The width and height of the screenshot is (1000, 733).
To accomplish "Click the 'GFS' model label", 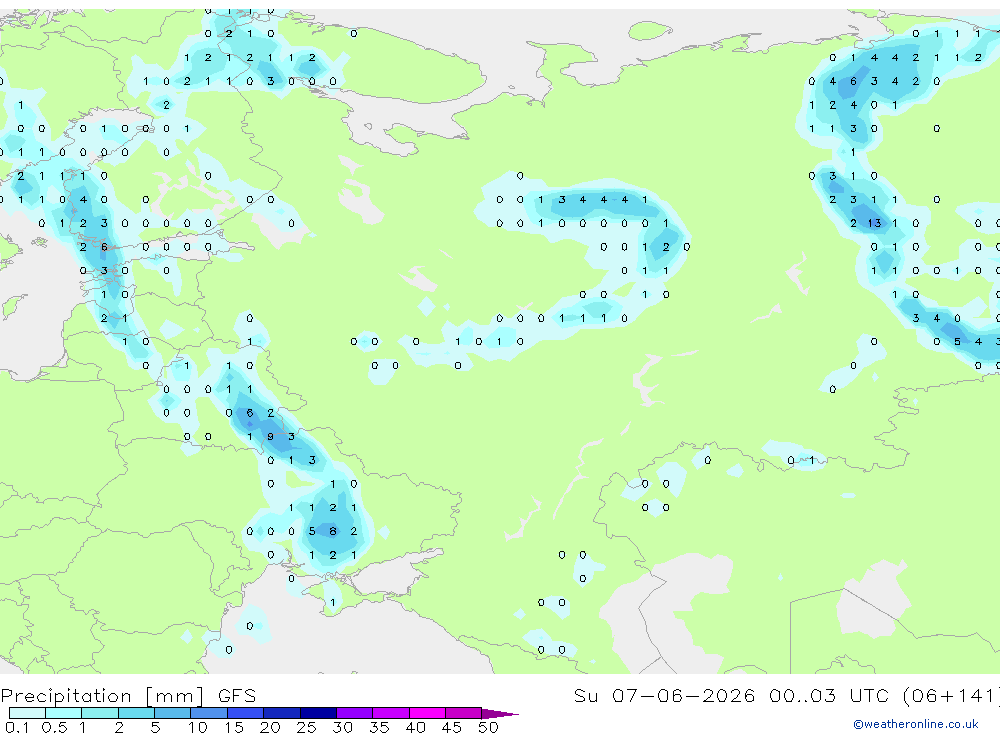I will click(237, 696).
